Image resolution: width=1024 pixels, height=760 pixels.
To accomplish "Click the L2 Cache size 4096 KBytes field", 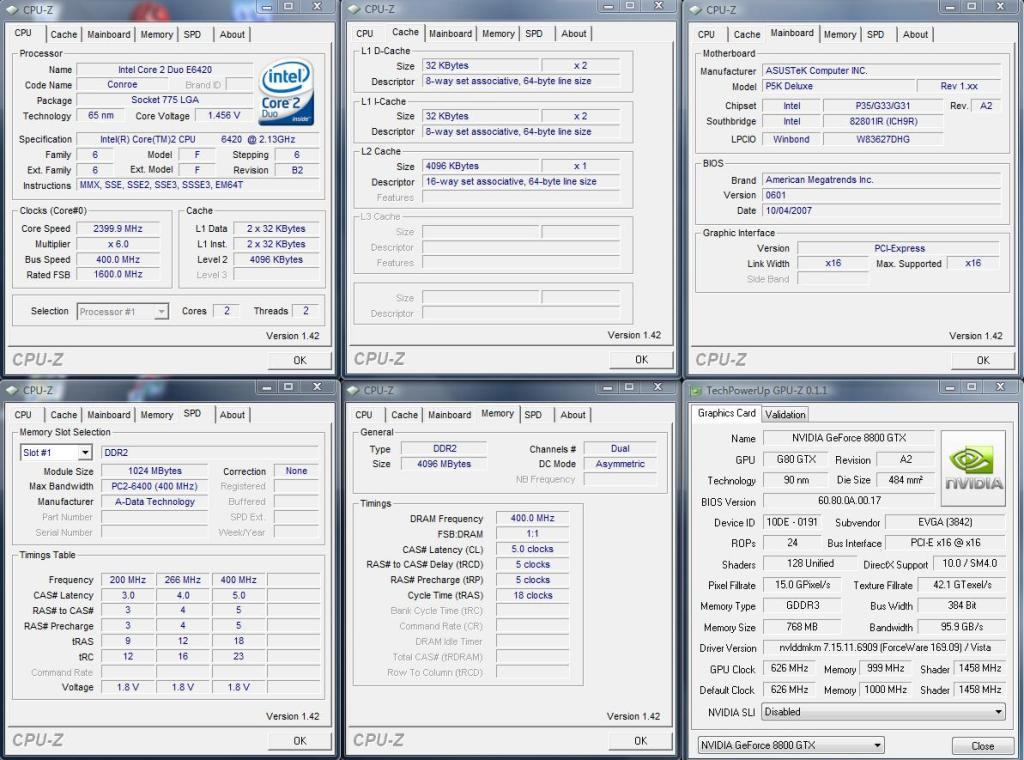I will (x=481, y=166).
